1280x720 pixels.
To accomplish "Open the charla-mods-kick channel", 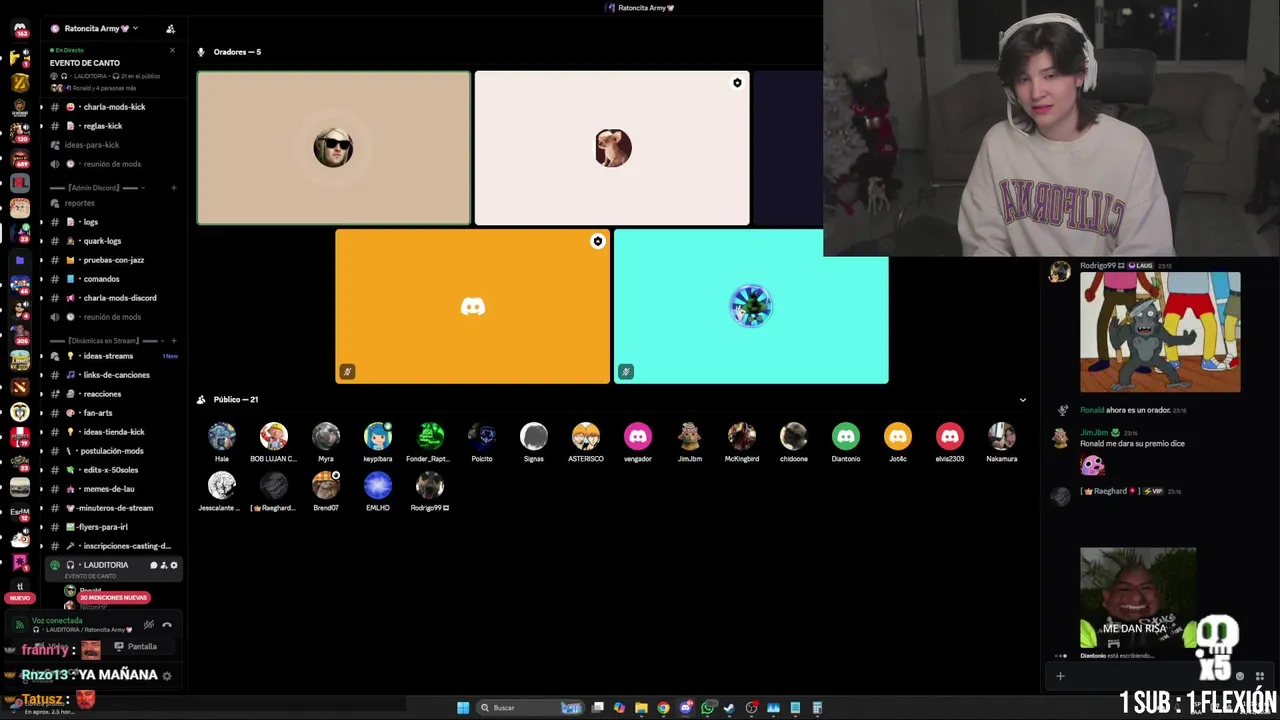I will point(113,107).
